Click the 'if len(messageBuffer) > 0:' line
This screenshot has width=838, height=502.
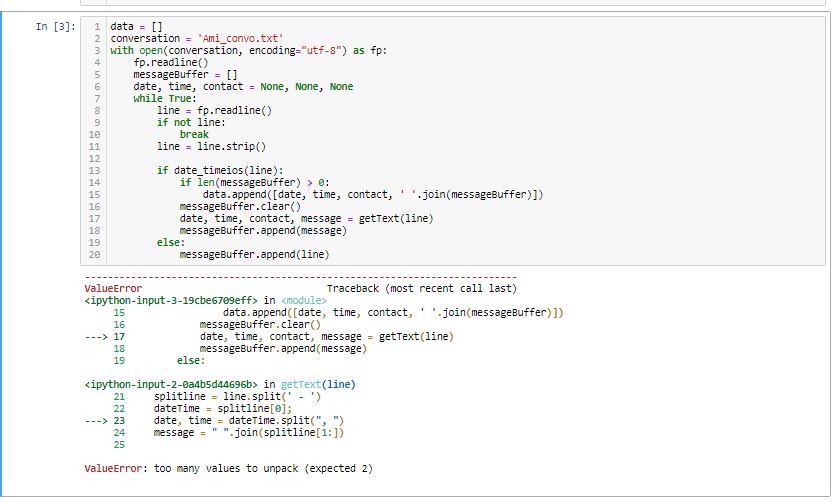pos(254,182)
